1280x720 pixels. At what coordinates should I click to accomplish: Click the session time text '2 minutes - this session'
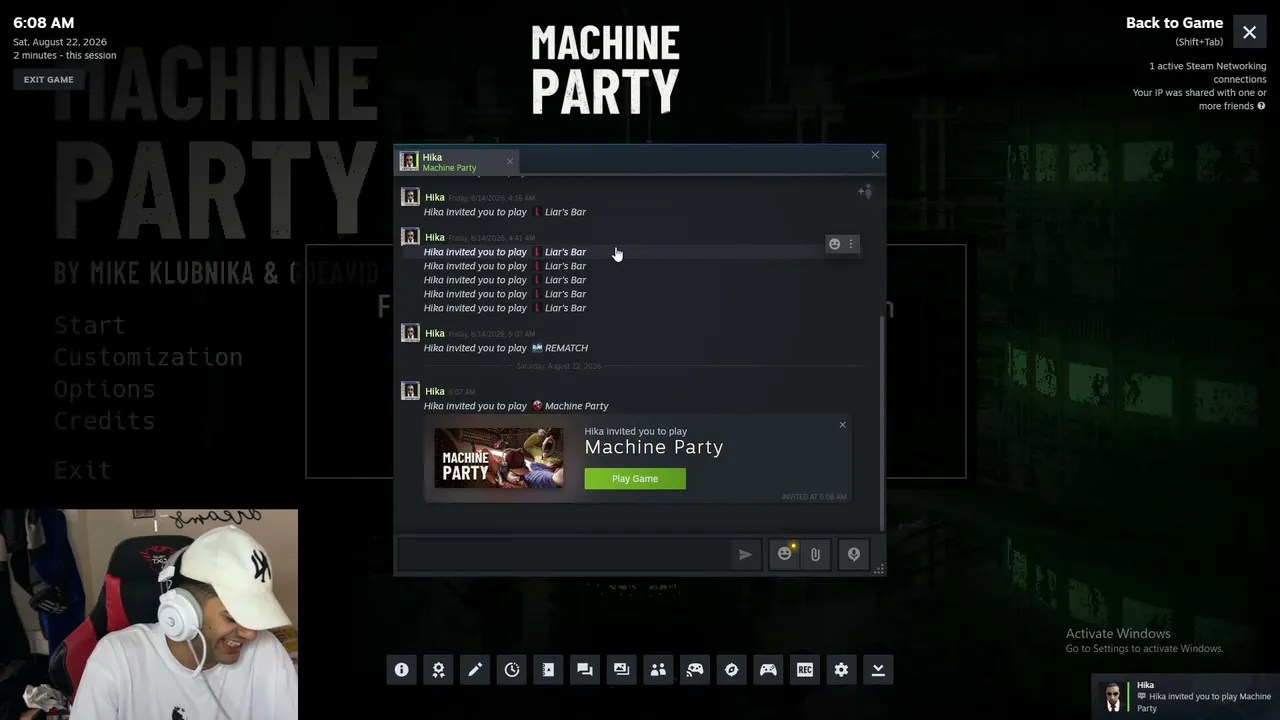point(65,55)
